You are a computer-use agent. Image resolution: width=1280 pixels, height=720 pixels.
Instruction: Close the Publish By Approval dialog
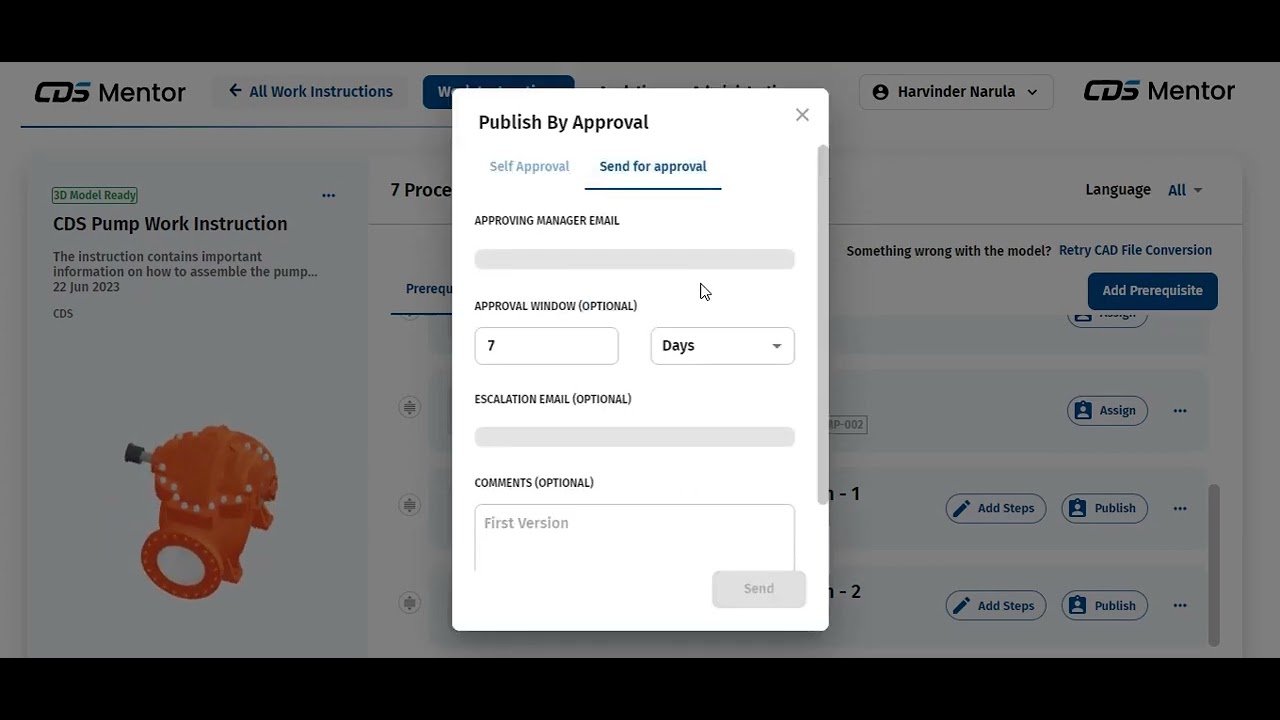(x=802, y=115)
